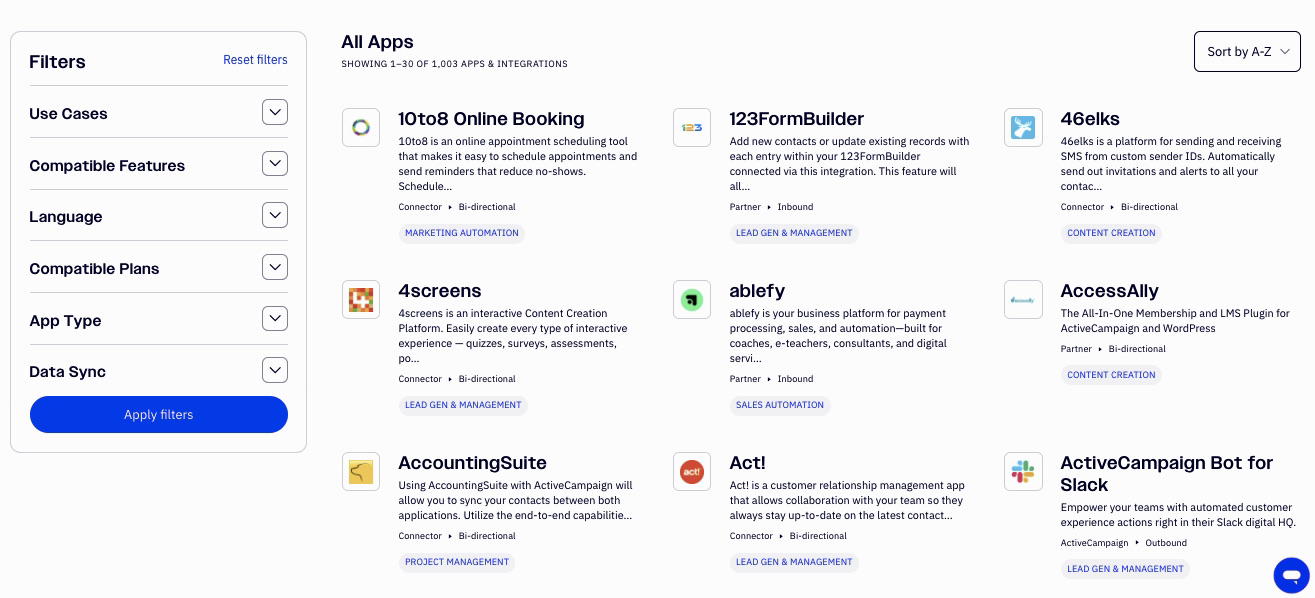Expand the Compatible Features filter
Viewport: 1315px width, 598px height.
[275, 163]
